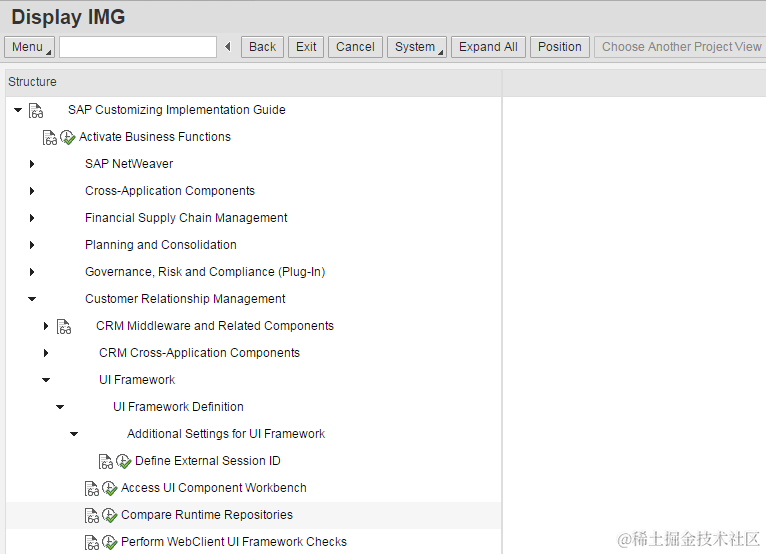Expand the Financial Supply Chain Management node
Viewport: 766px width, 554px height.
coord(32,218)
